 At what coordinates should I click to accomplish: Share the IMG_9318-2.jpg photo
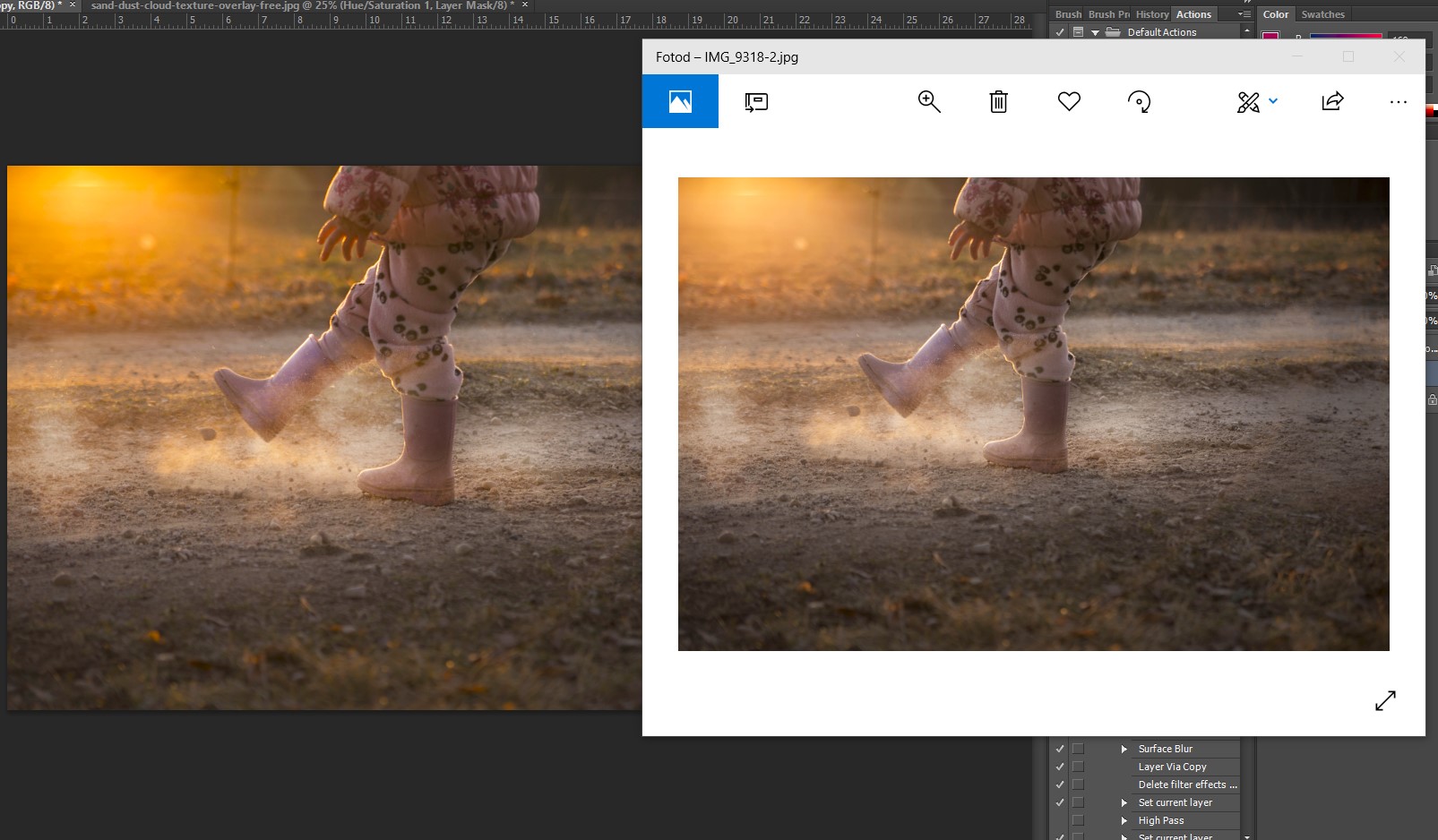[1332, 101]
